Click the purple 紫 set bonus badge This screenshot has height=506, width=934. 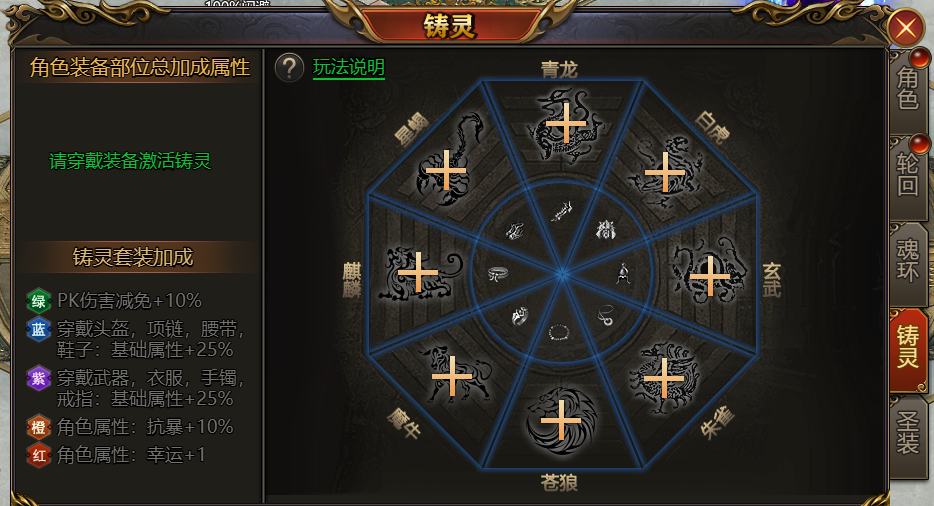tap(38, 378)
